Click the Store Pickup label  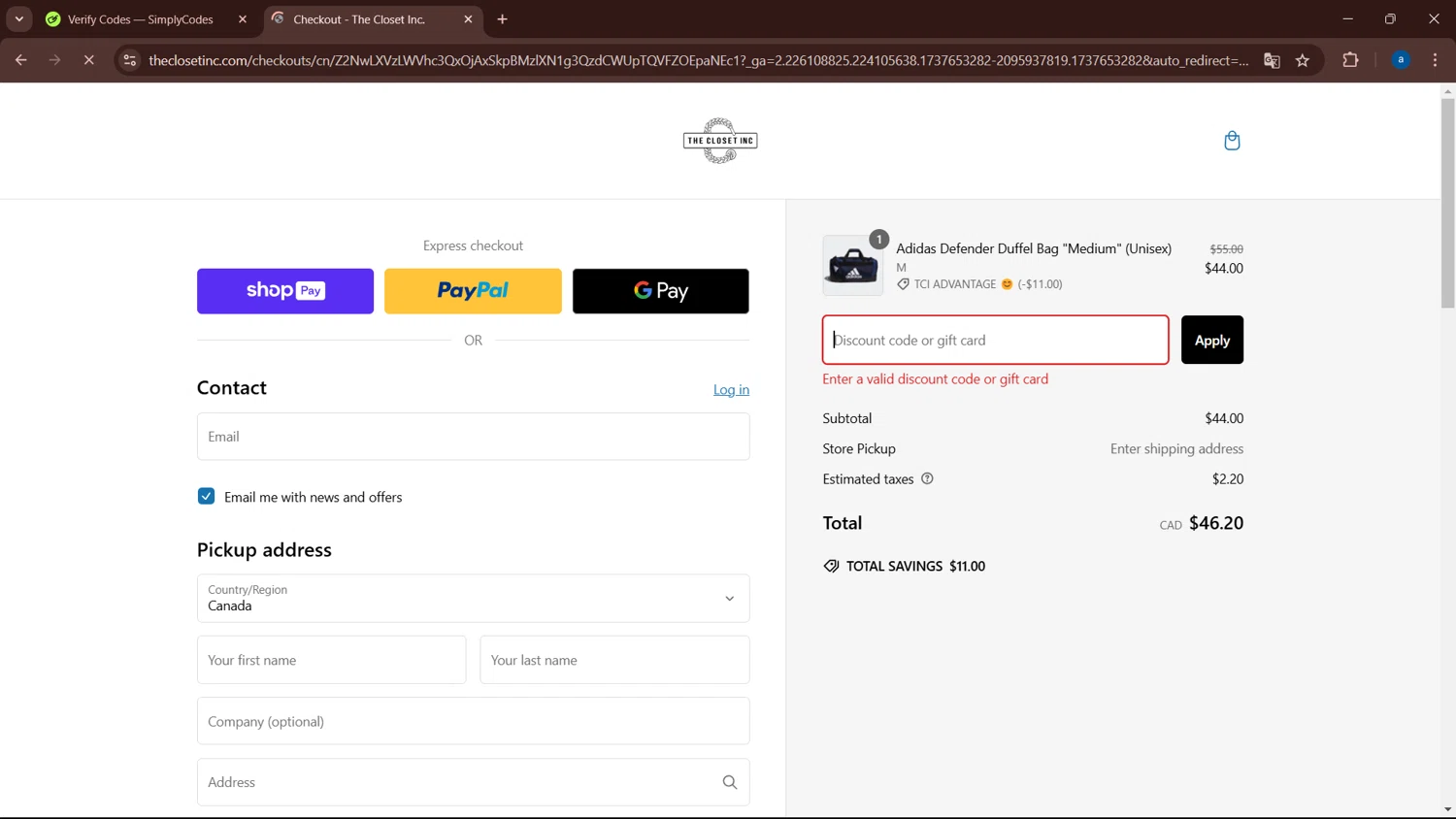point(859,448)
